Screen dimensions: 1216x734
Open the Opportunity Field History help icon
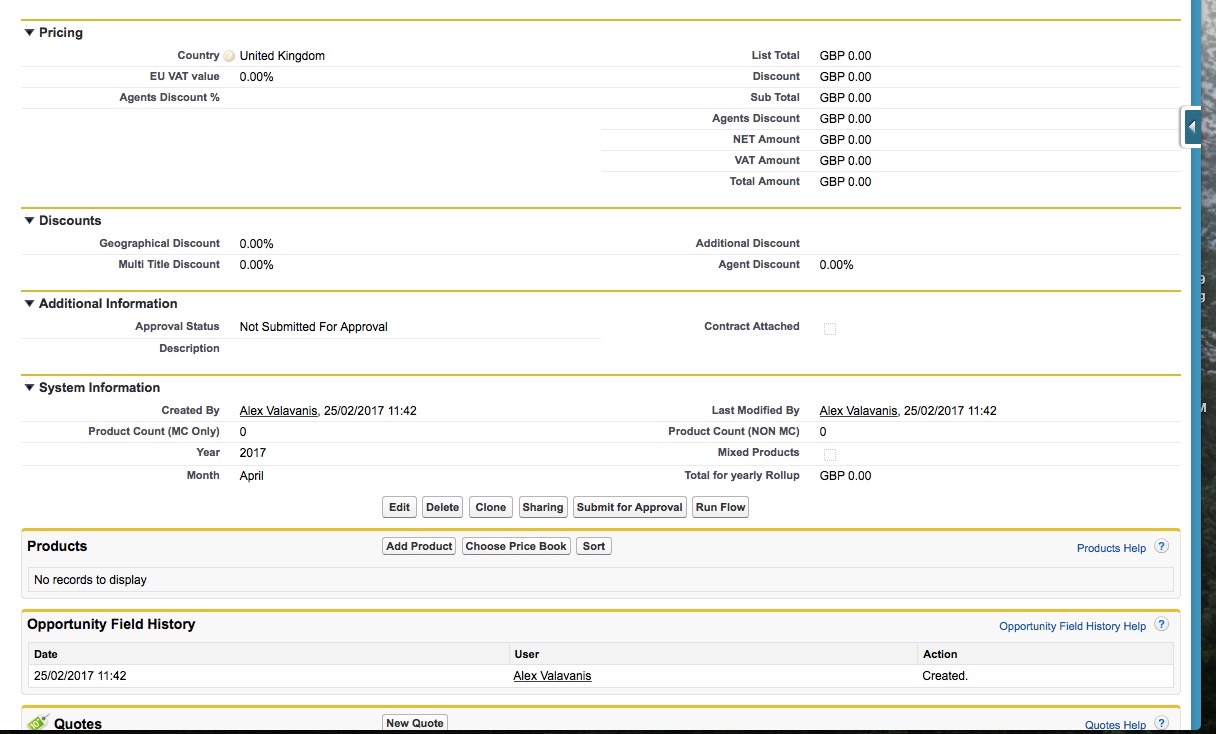(x=1161, y=625)
